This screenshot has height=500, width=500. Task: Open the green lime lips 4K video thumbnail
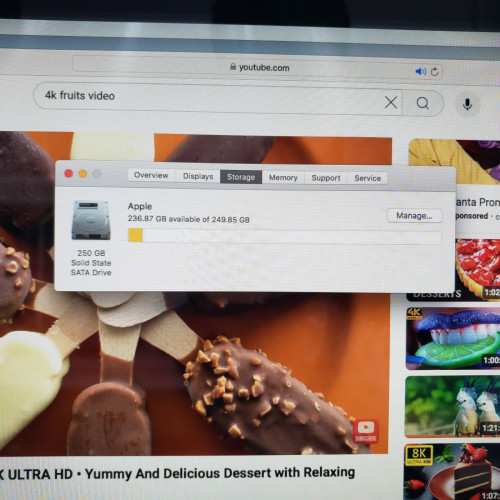(x=453, y=339)
